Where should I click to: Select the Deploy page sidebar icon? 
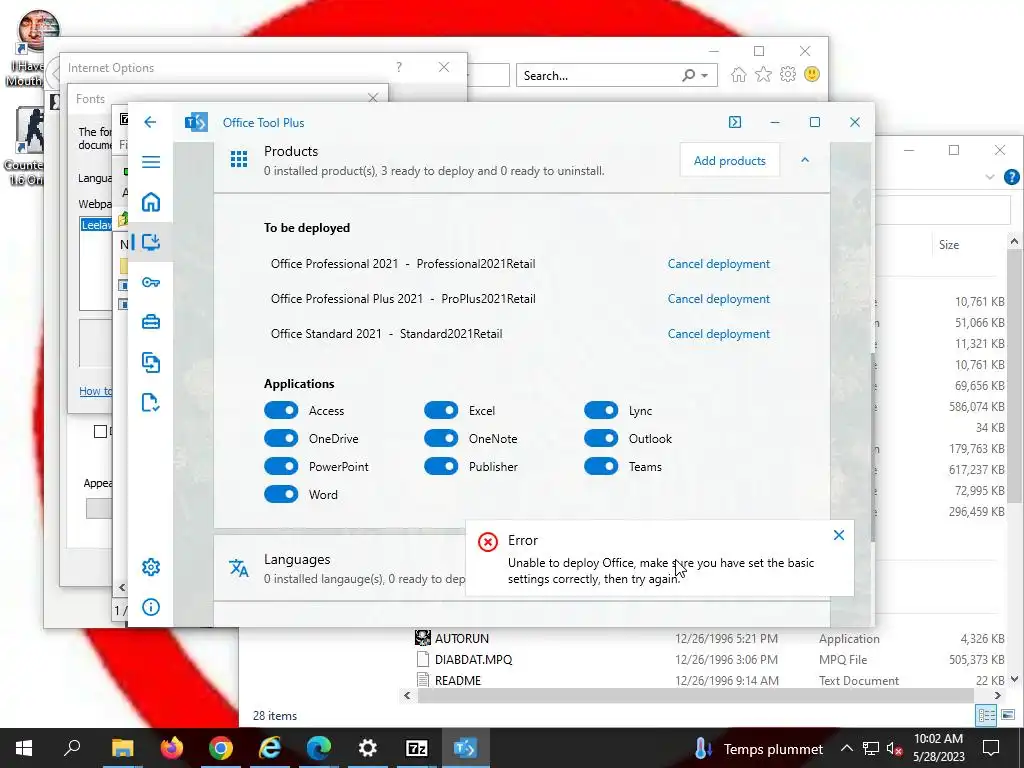coord(151,242)
